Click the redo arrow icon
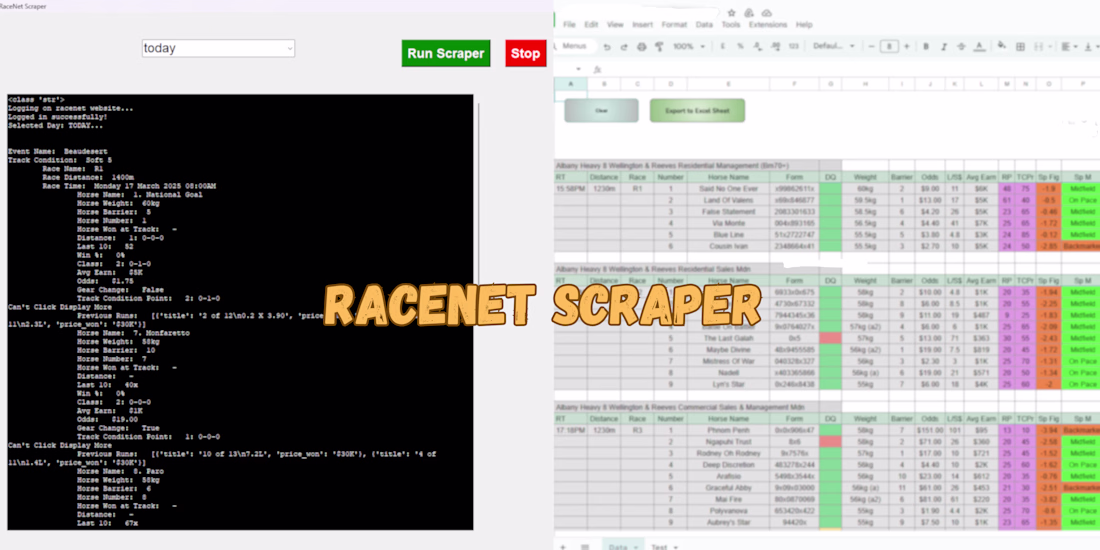Viewport: 1100px width, 550px height. (624, 46)
